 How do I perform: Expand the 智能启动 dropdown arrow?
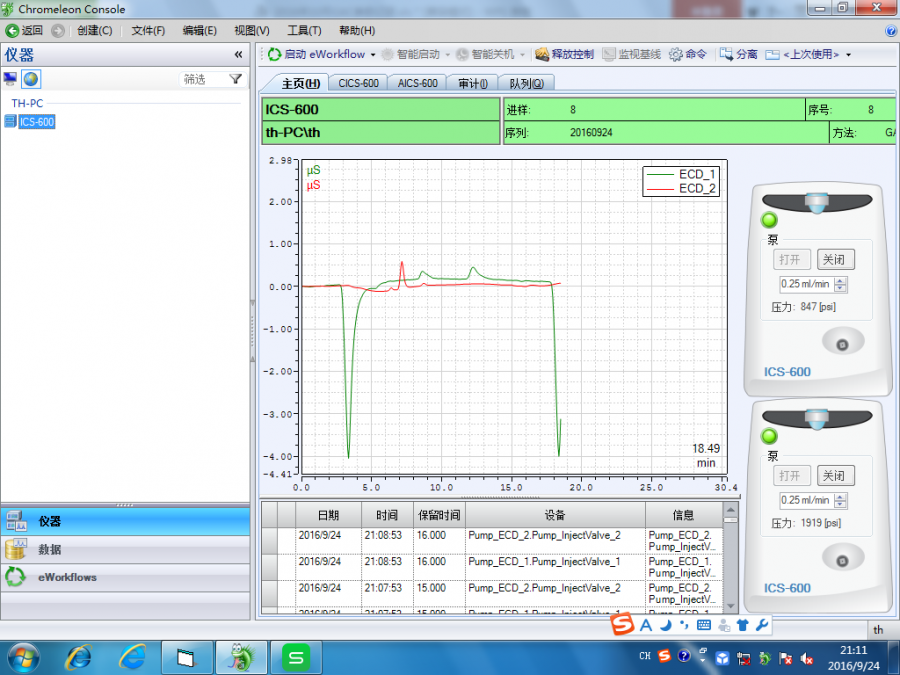[x=448, y=55]
